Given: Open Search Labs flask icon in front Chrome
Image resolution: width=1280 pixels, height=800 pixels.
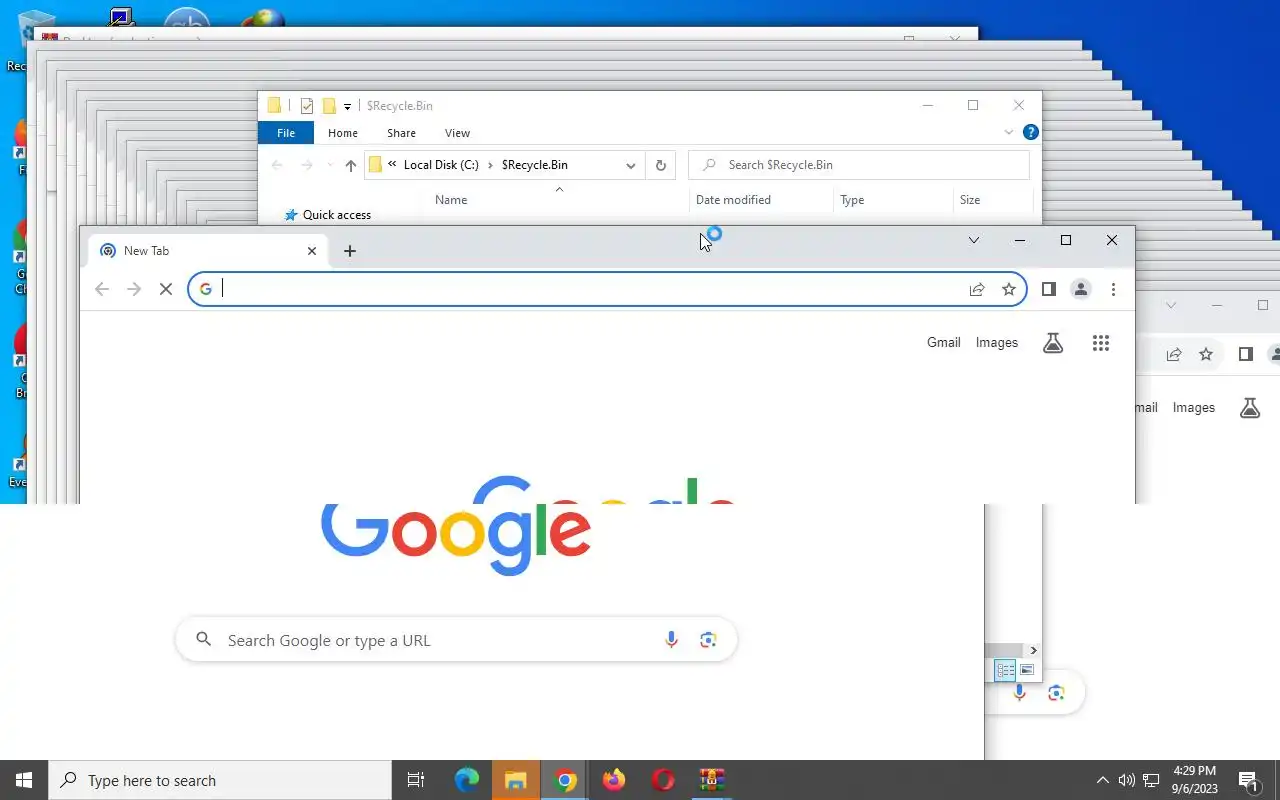Looking at the screenshot, I should [1053, 343].
